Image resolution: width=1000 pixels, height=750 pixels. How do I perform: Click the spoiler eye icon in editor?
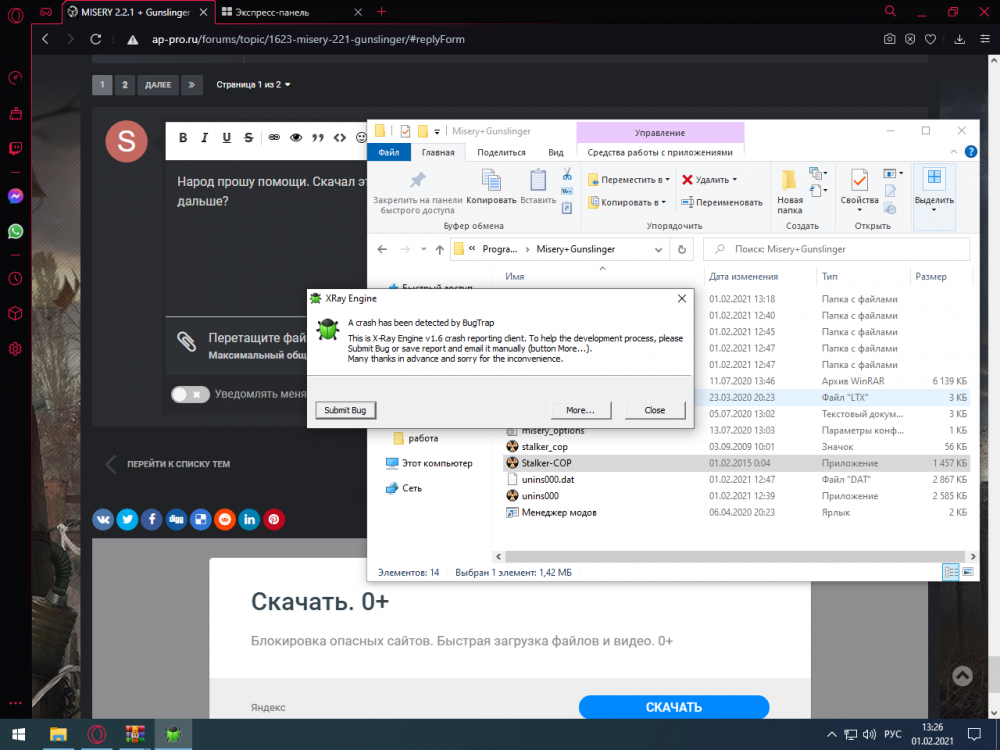pos(295,138)
